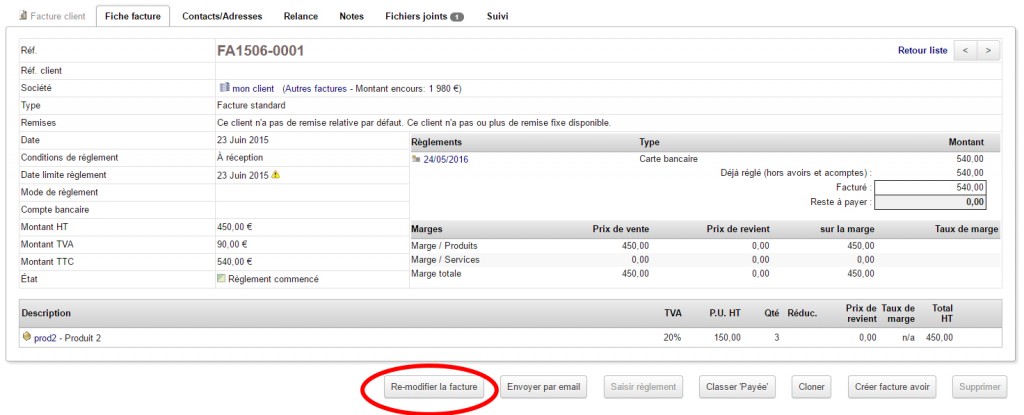The width and height of the screenshot is (1024, 415).
Task: View the Fichiers joints tab
Action: point(424,17)
